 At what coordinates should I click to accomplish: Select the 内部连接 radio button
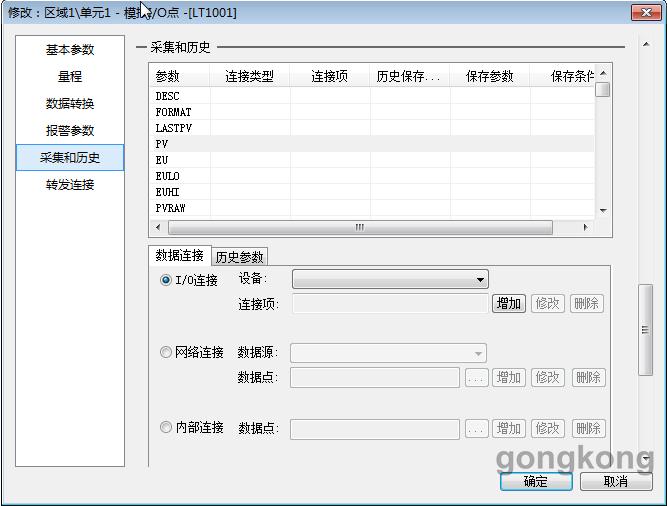click(x=165, y=427)
